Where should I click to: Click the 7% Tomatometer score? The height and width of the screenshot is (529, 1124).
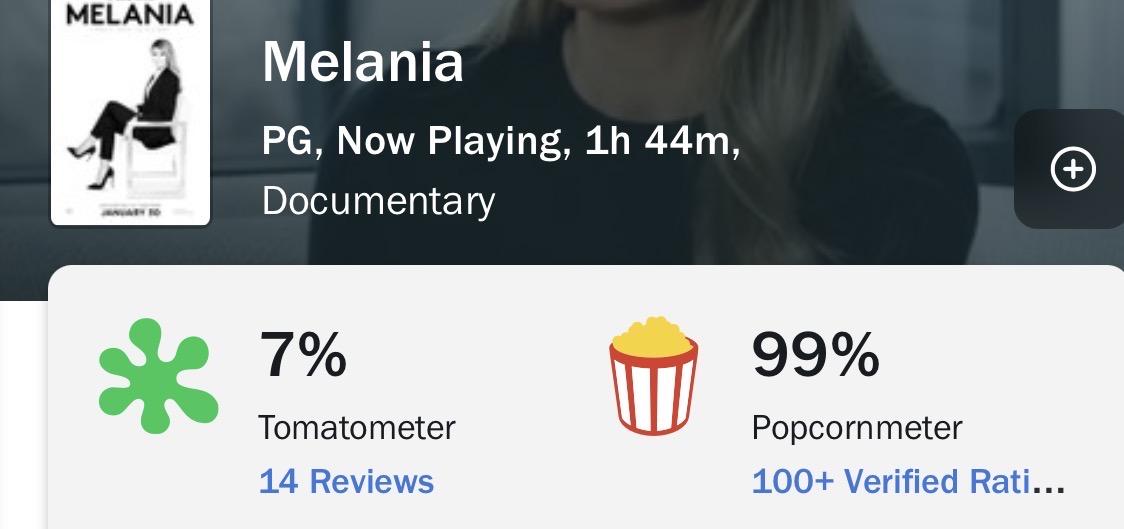point(303,354)
